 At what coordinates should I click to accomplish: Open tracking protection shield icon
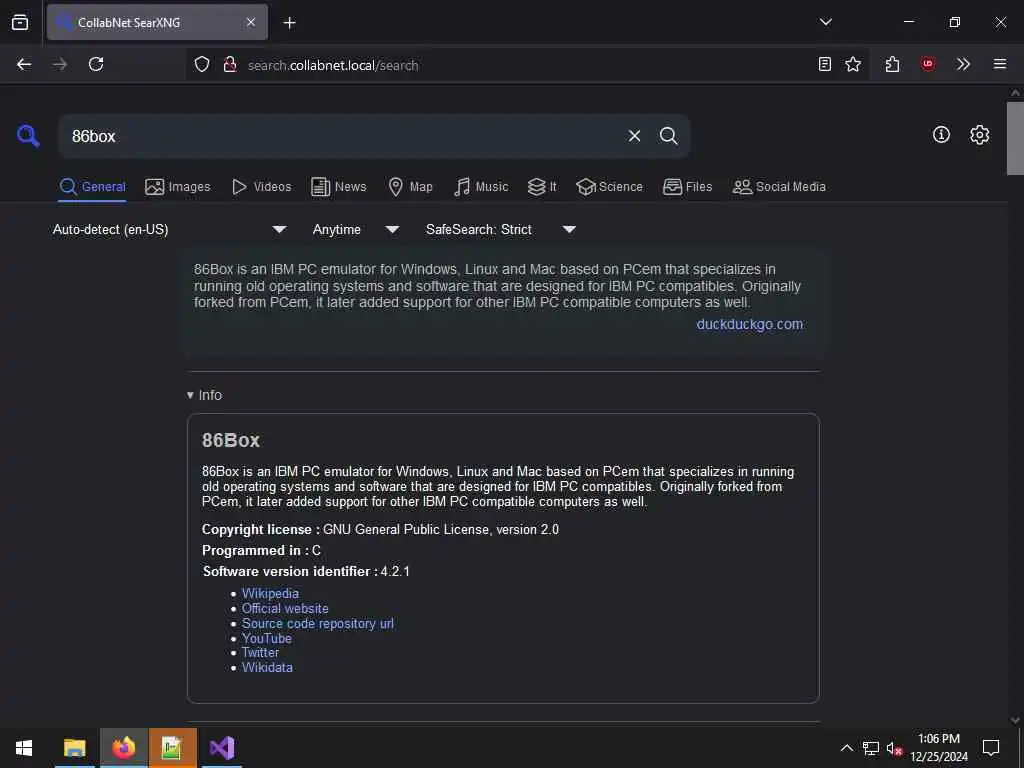click(x=202, y=64)
